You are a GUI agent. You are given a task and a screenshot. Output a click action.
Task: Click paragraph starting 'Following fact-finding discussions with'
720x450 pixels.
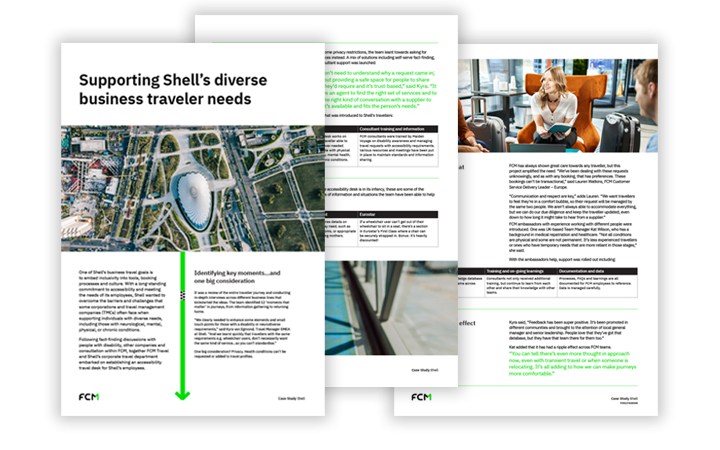pyautogui.click(x=124, y=354)
